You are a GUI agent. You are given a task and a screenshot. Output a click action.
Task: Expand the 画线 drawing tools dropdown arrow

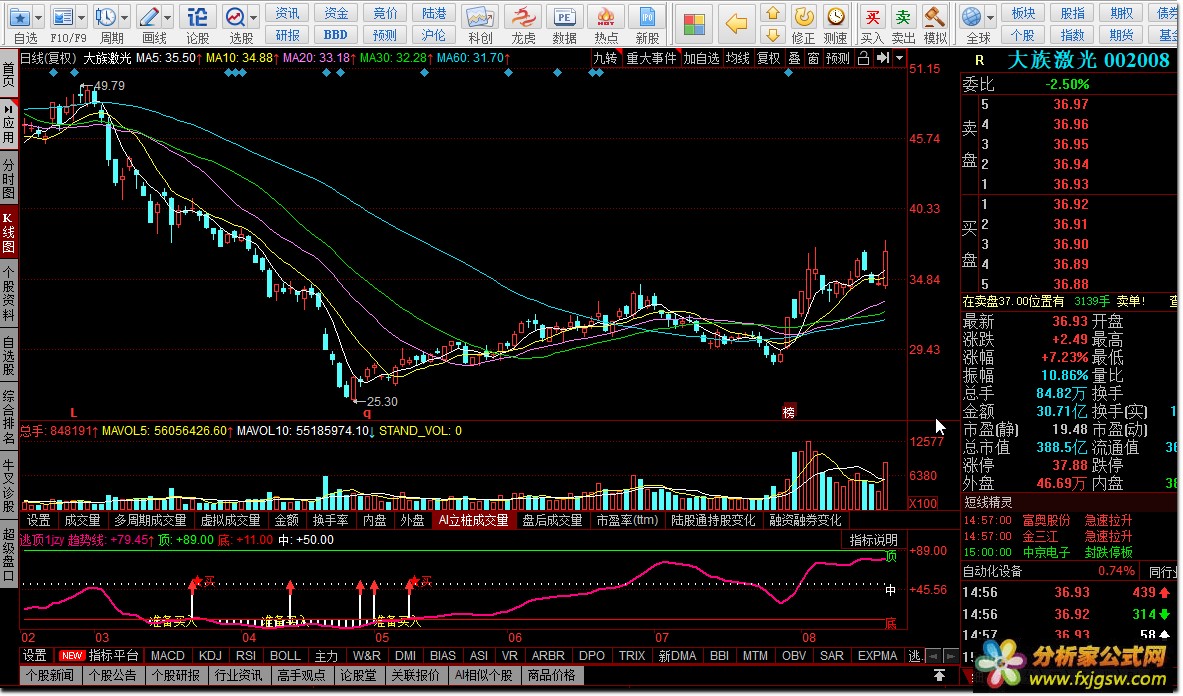click(167, 16)
